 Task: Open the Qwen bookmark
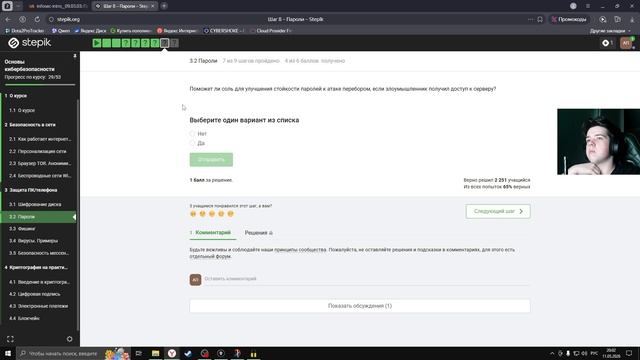click(x=61, y=31)
